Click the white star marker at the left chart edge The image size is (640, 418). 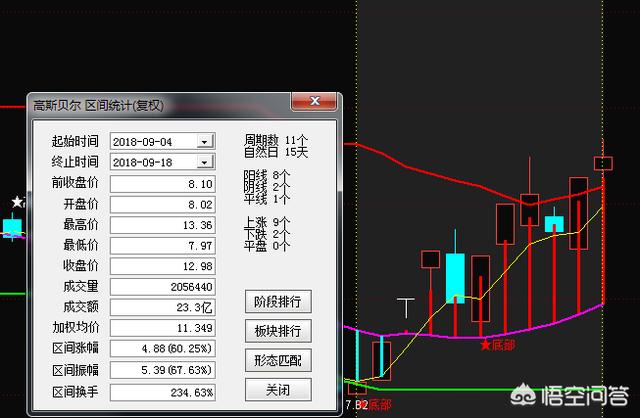(x=18, y=202)
